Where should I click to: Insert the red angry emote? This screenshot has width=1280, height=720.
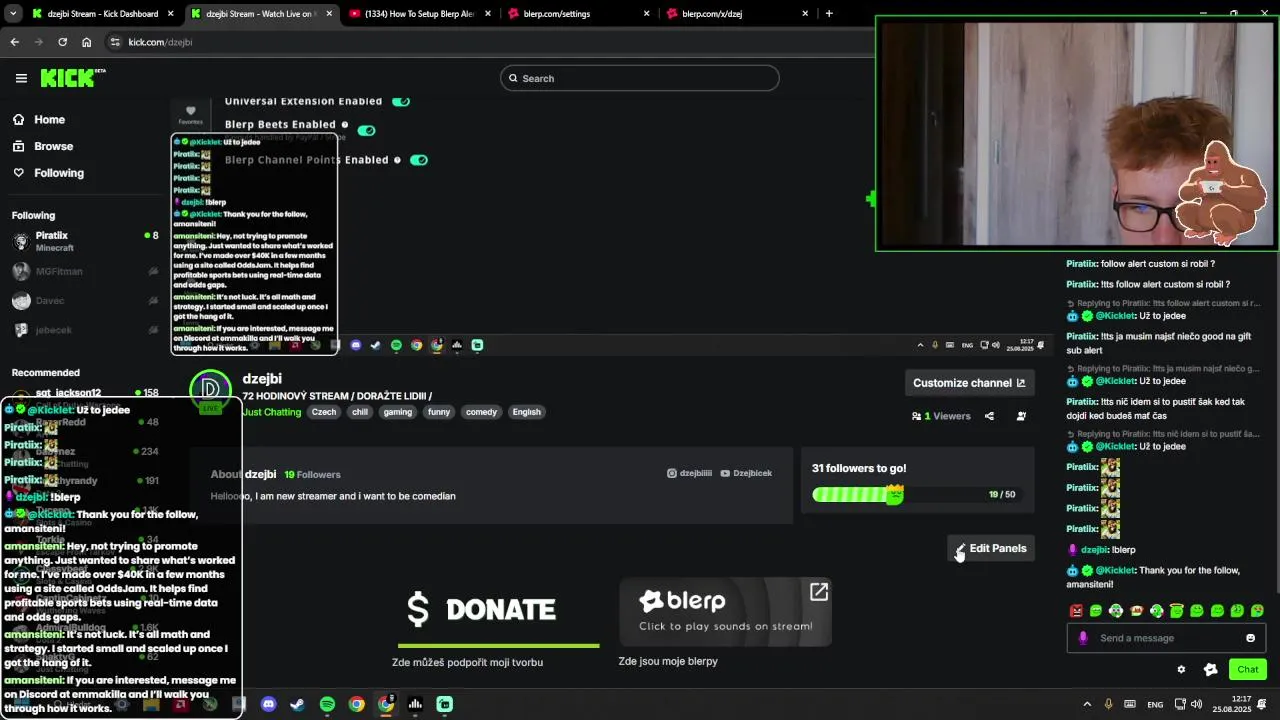tap(1076, 611)
